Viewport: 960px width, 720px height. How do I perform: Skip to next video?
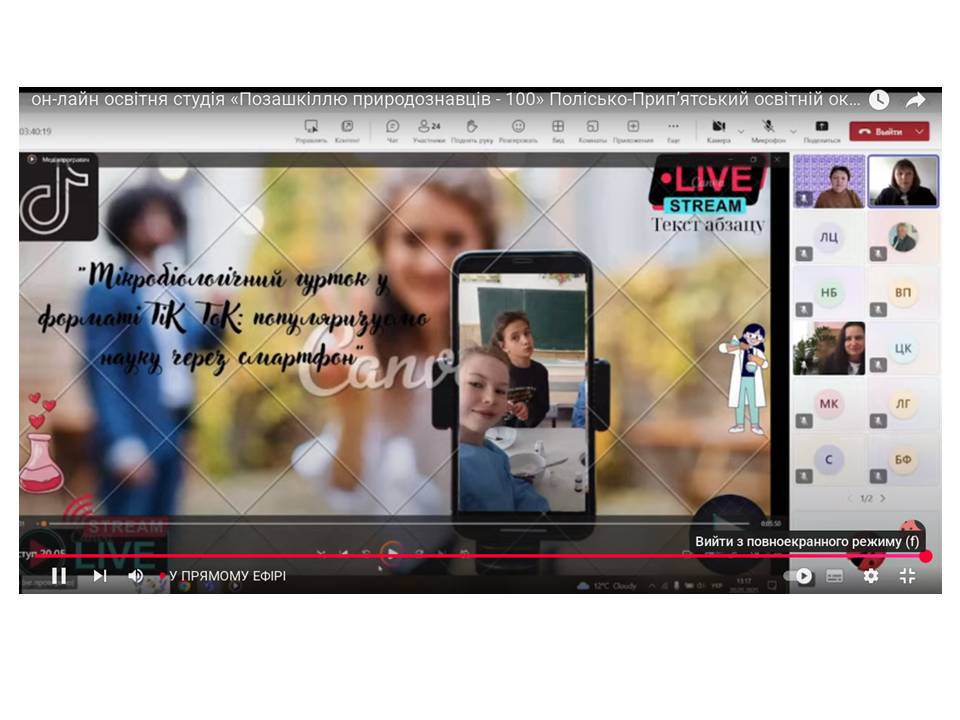click(x=100, y=576)
